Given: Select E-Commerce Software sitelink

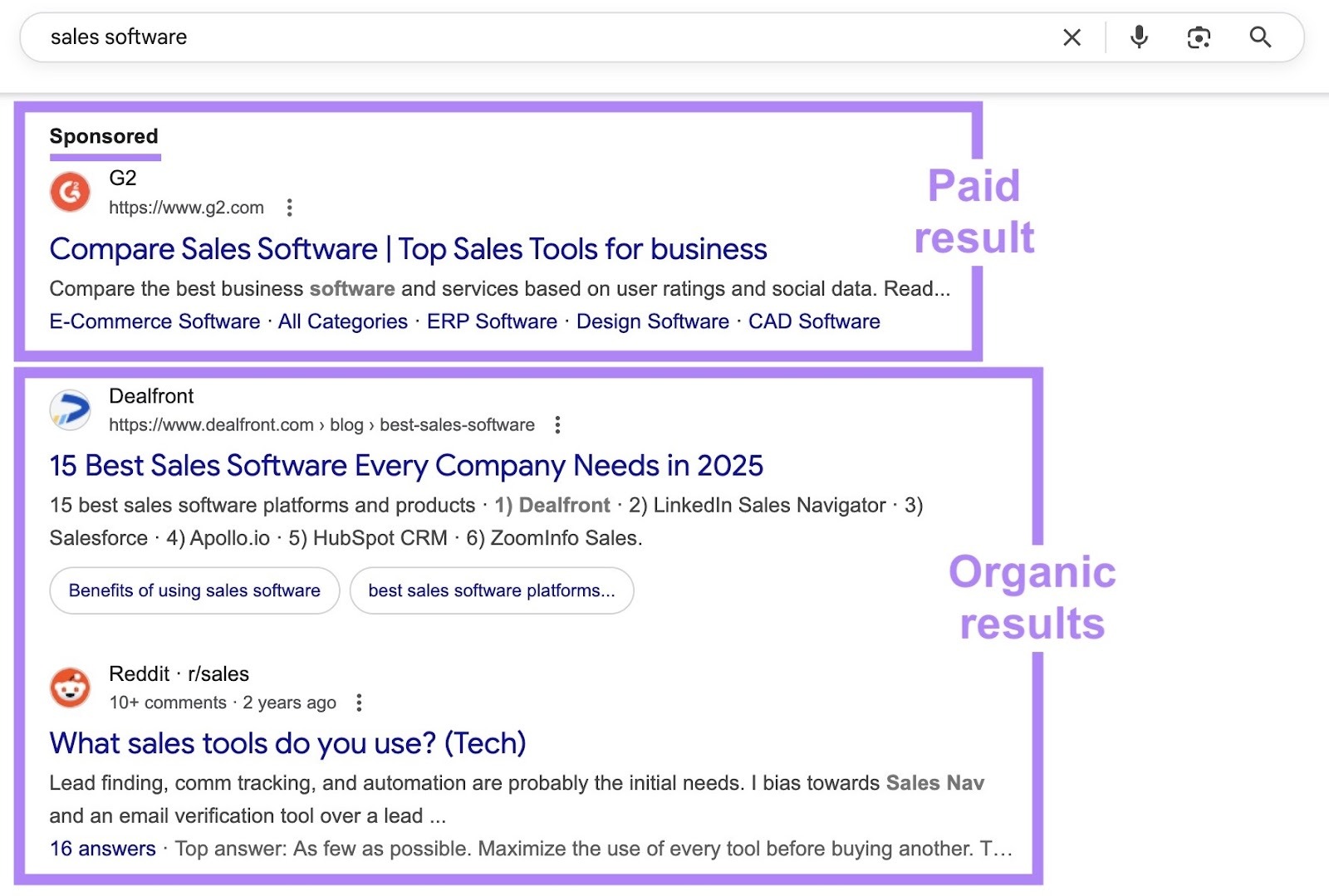Looking at the screenshot, I should [x=154, y=321].
